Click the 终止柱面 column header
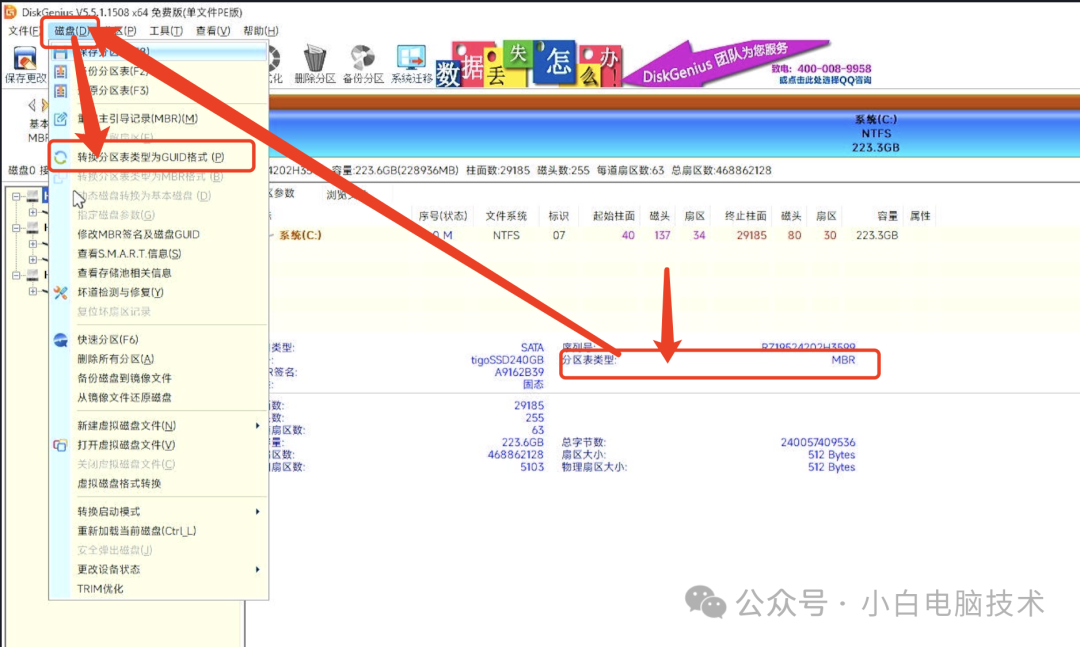This screenshot has height=647, width=1080. pyautogui.click(x=745, y=216)
